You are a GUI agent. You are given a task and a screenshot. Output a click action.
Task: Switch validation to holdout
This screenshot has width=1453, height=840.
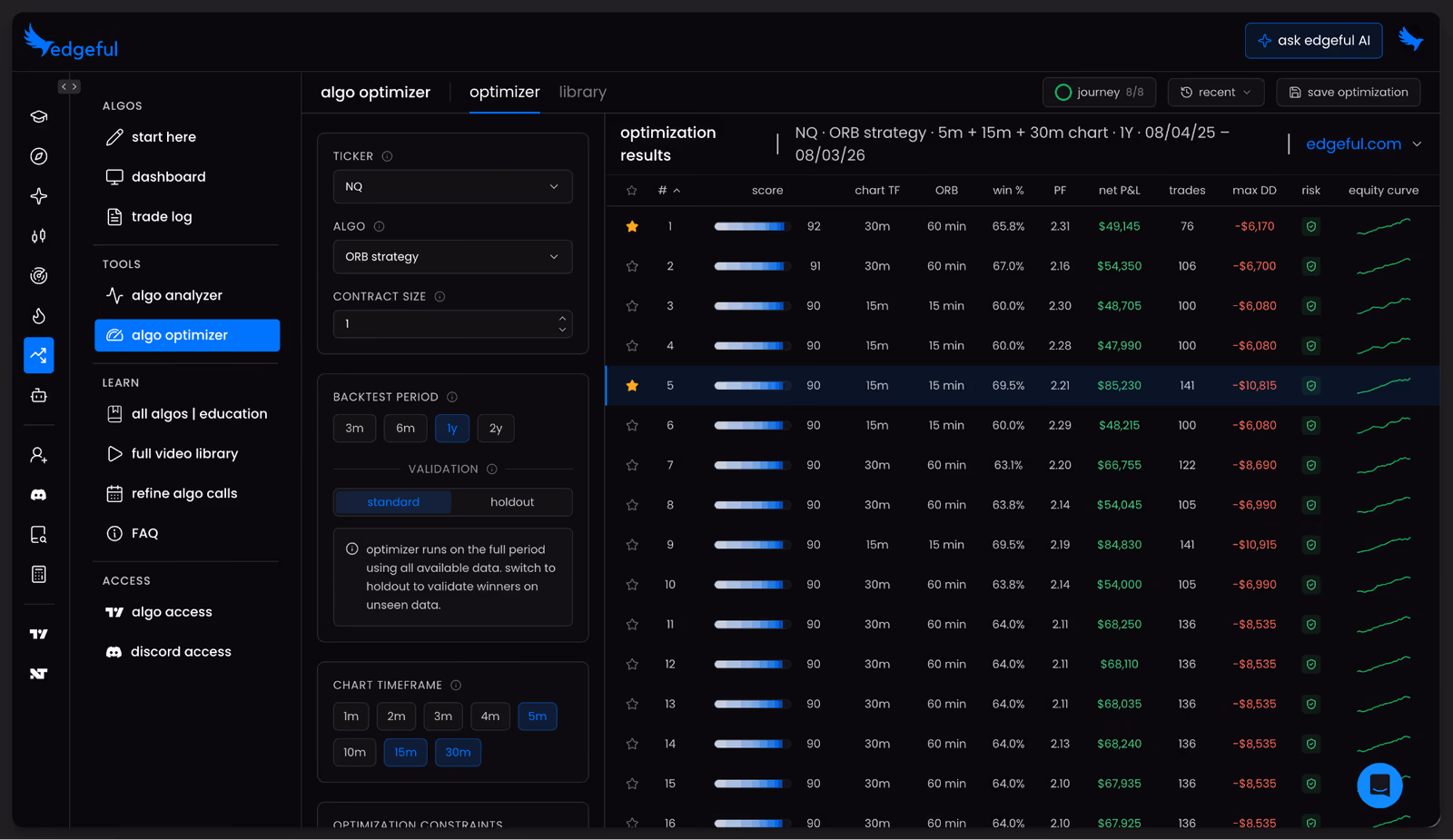pos(512,502)
